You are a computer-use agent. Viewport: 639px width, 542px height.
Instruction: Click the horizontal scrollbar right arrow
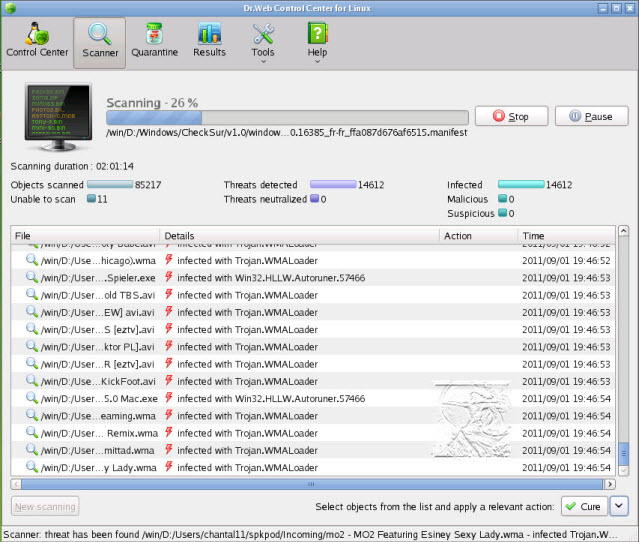[610, 484]
